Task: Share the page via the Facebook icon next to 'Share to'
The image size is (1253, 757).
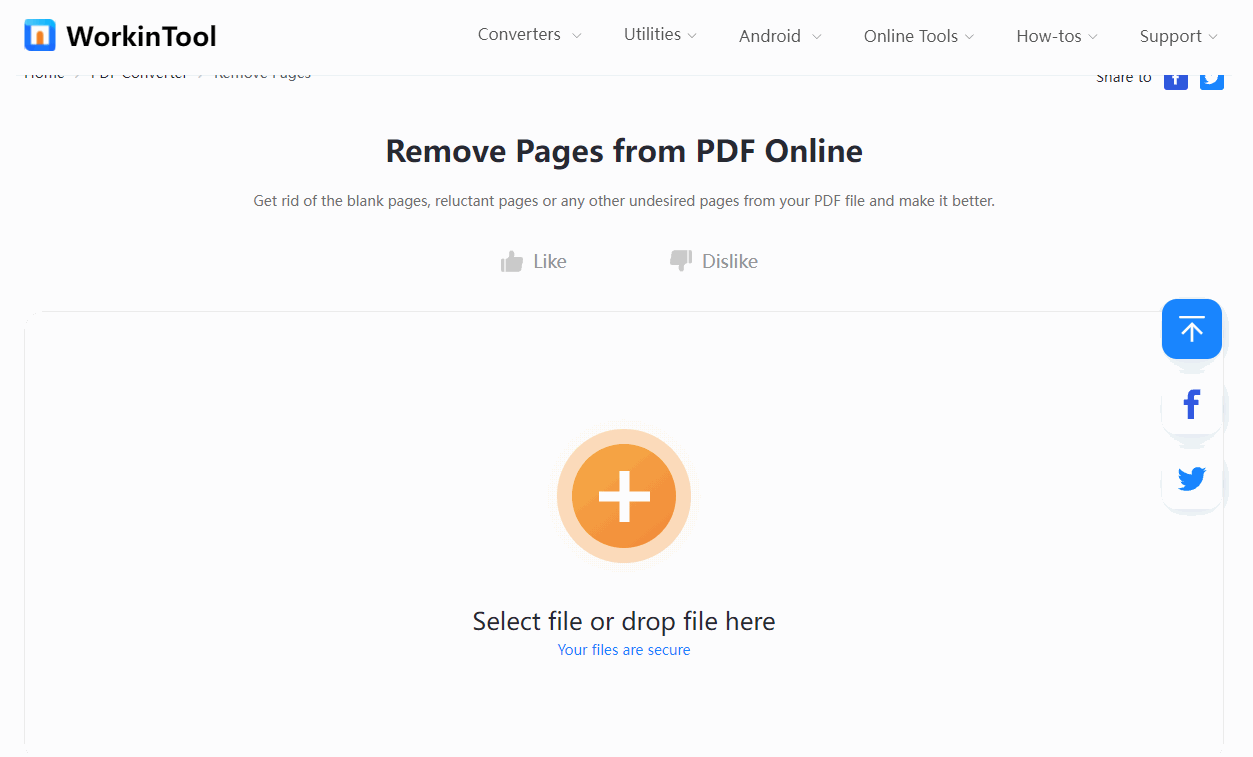Action: pos(1175,78)
